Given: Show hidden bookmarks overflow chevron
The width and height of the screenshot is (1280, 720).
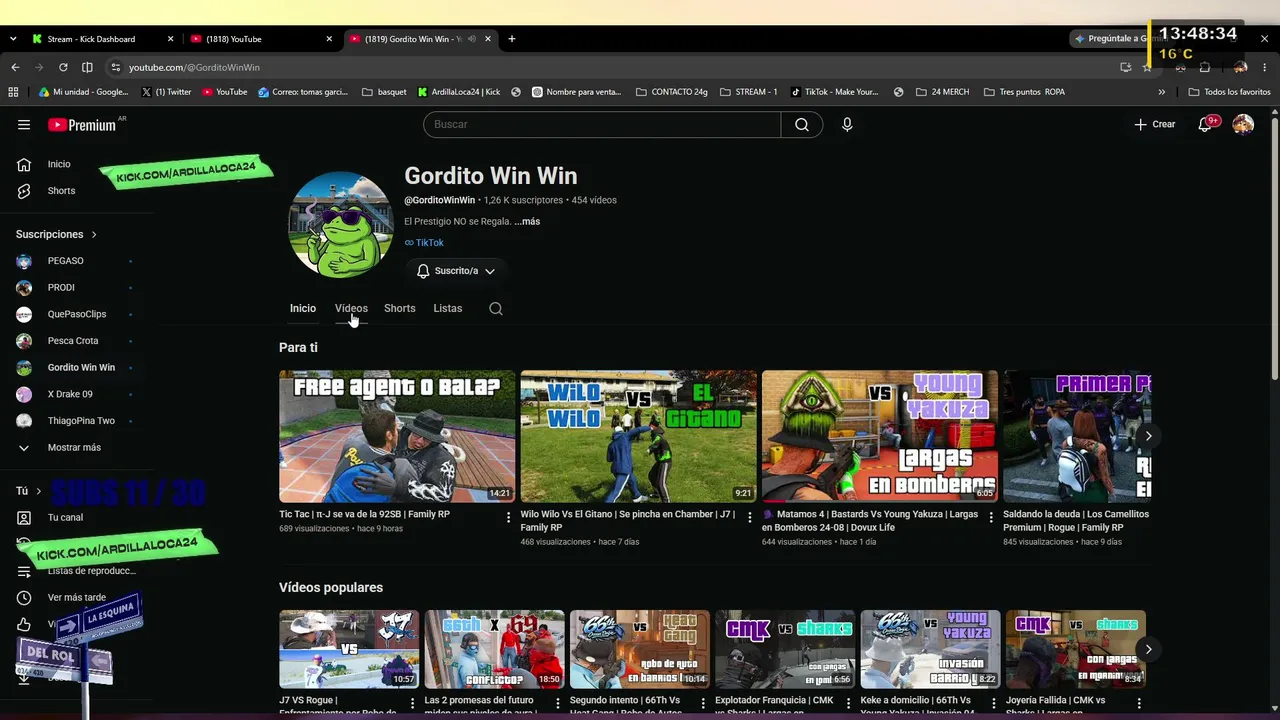Looking at the screenshot, I should pos(1162,92).
